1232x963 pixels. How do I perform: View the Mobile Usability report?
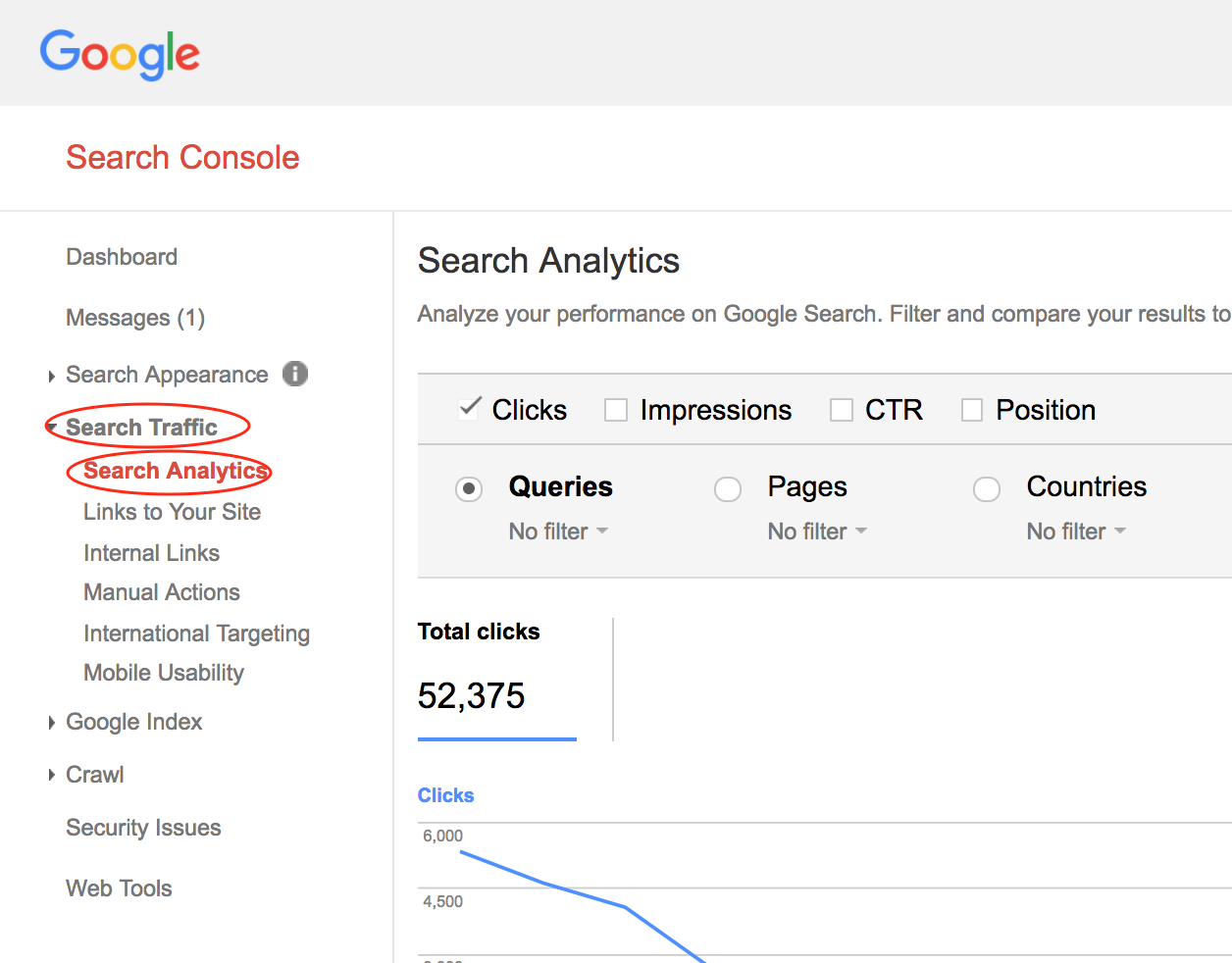[164, 673]
